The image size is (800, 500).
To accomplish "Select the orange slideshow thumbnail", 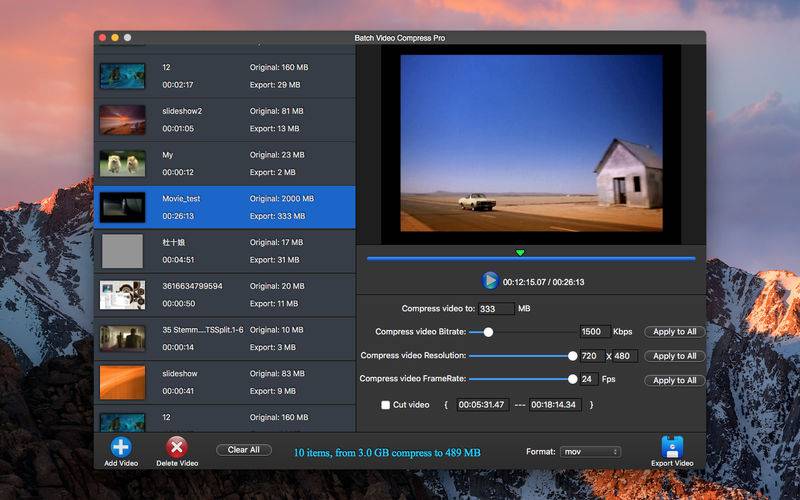I will (x=122, y=382).
